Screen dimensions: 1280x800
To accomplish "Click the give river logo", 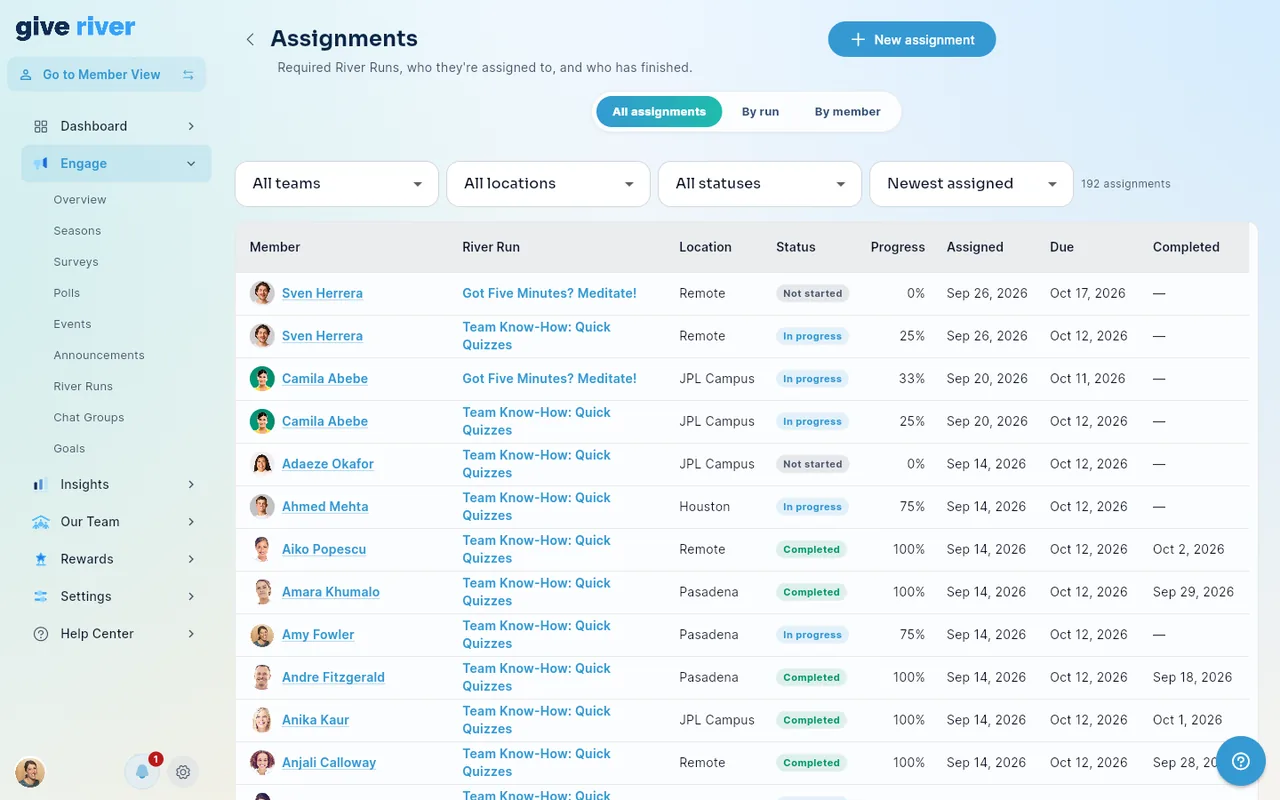I will pos(76,28).
